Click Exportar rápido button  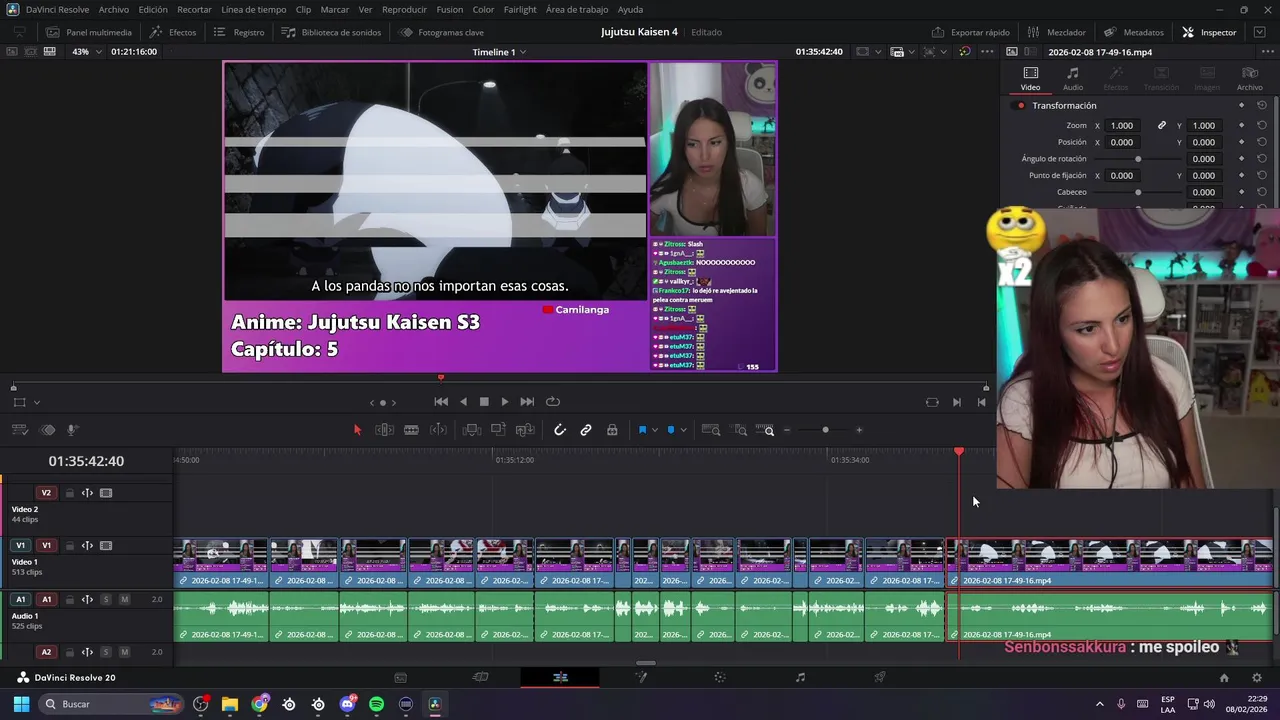(x=971, y=32)
